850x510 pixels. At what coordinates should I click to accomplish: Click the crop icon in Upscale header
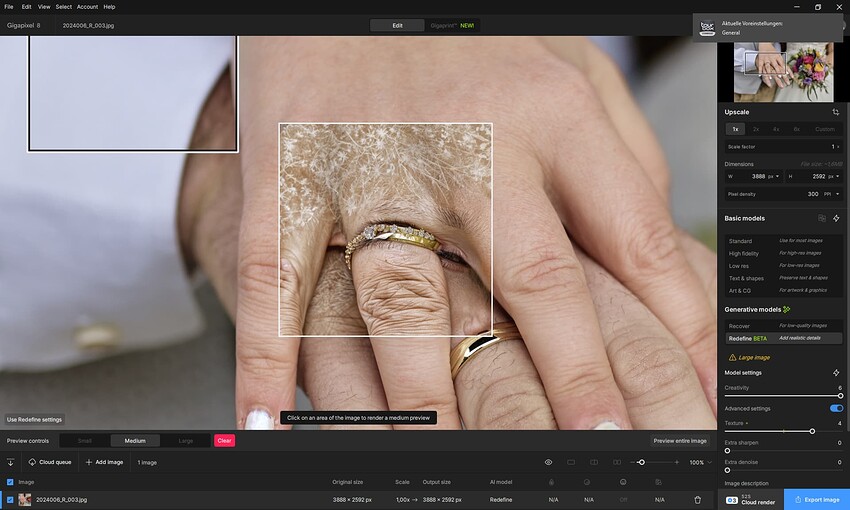click(836, 112)
